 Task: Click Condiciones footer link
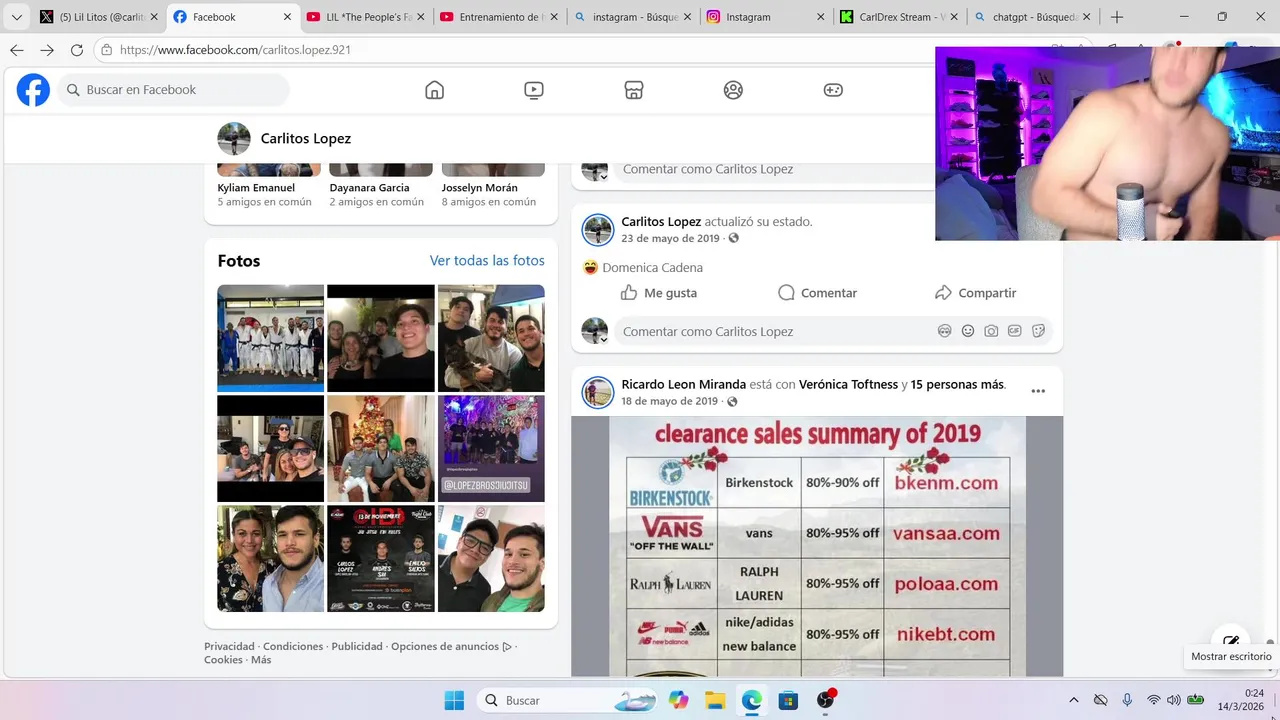293,647
